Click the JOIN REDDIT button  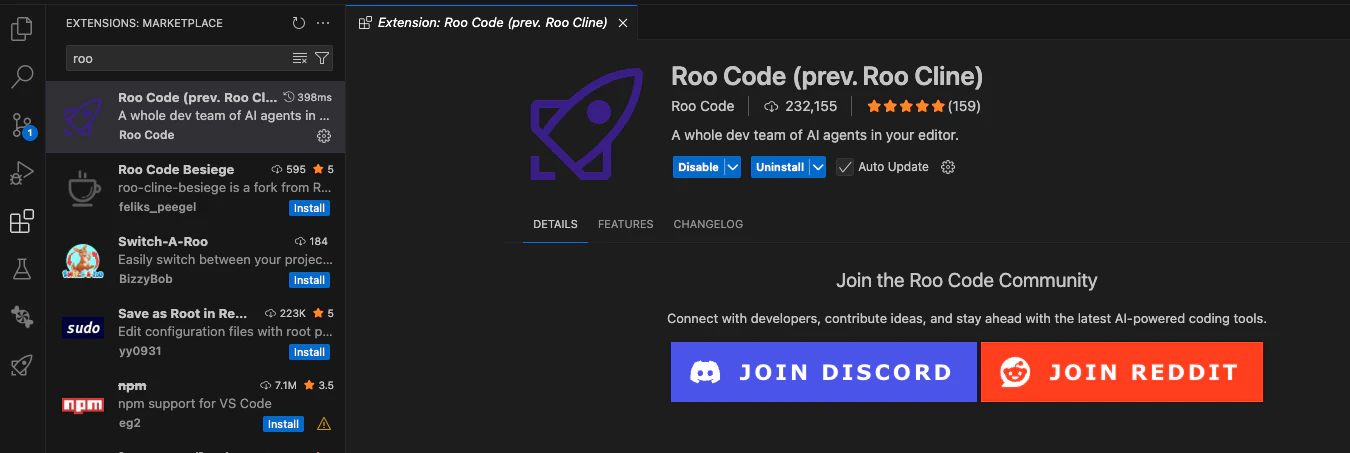tap(1122, 372)
